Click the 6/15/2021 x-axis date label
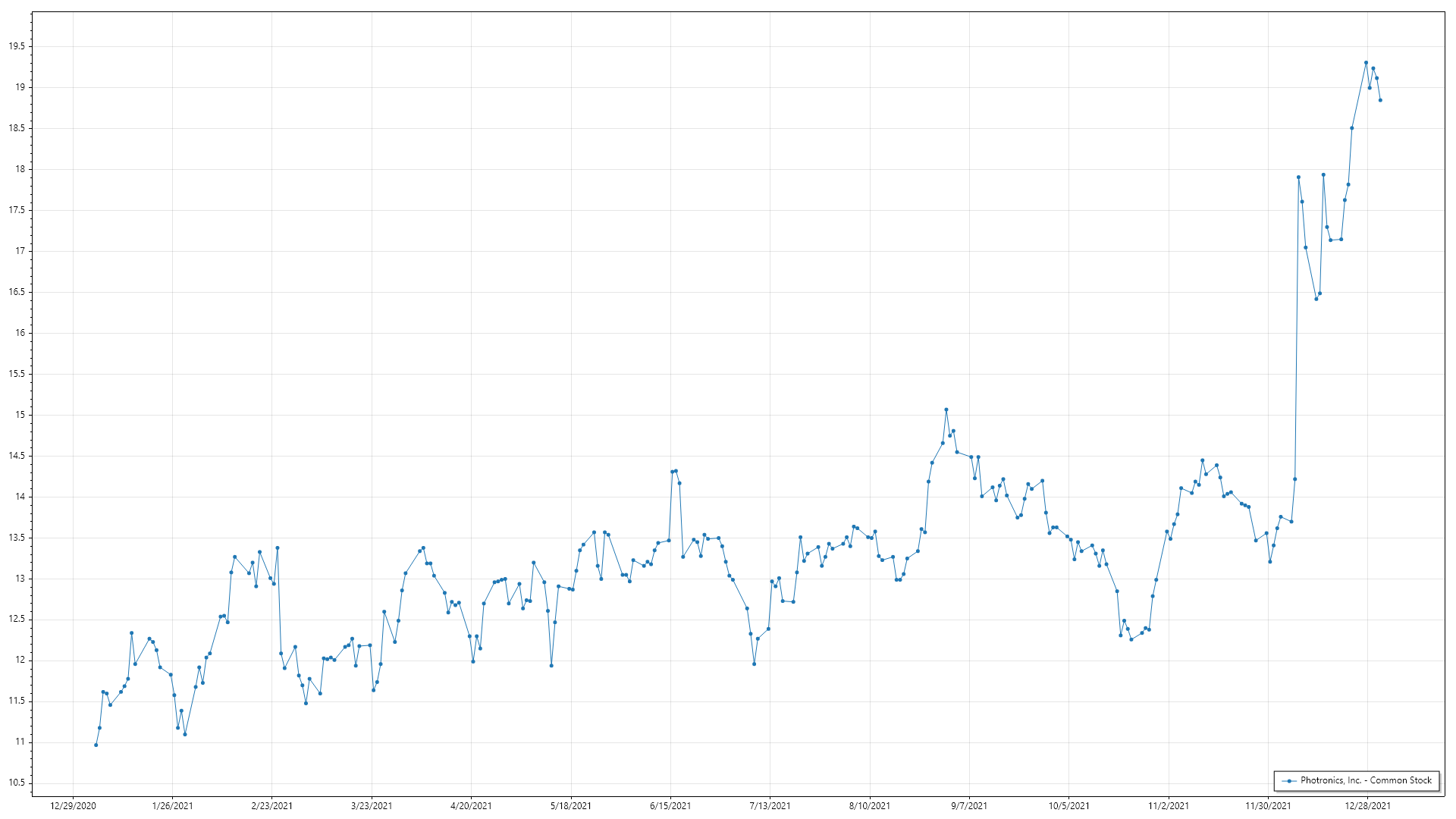Viewport: 1456px width, 819px height. (670, 806)
